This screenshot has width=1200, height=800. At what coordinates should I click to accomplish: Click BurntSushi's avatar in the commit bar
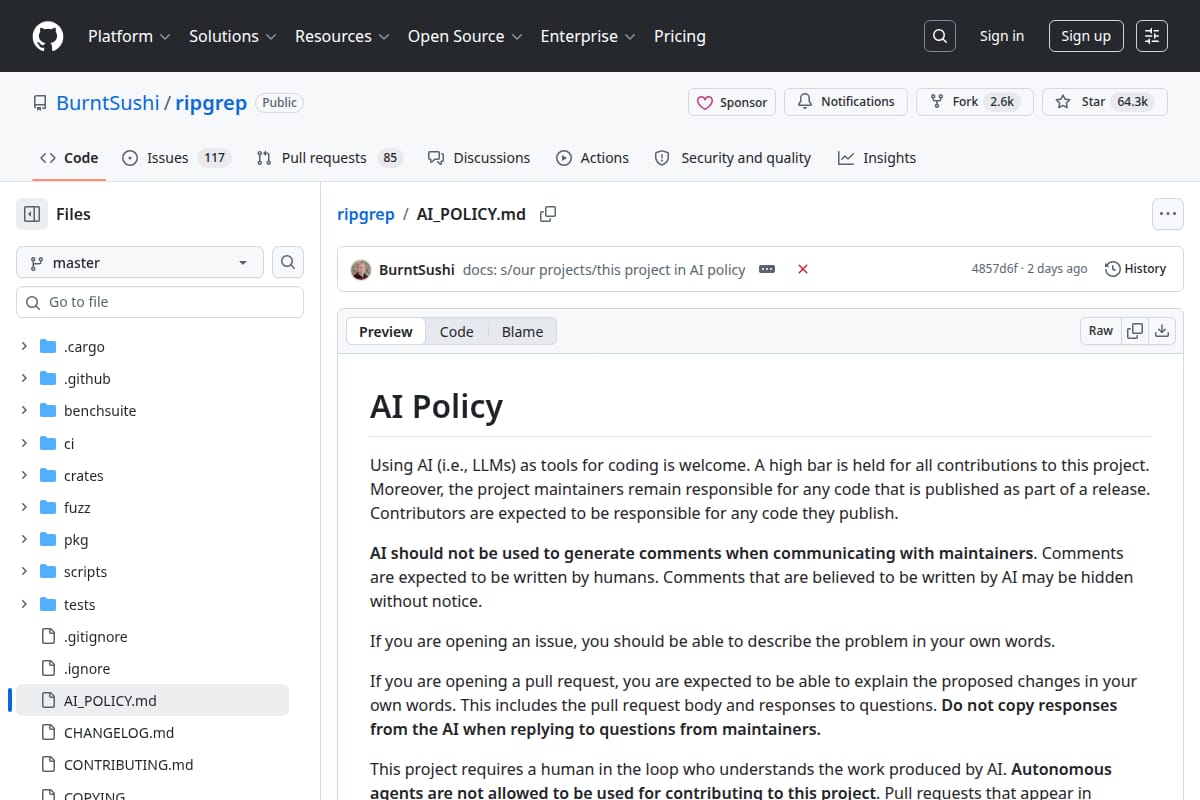360,269
